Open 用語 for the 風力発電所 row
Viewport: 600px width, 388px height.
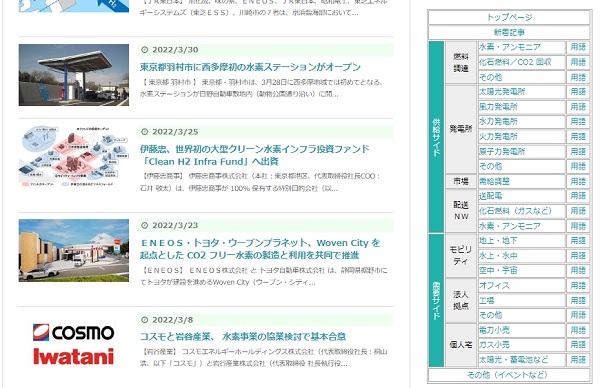pos(578,107)
